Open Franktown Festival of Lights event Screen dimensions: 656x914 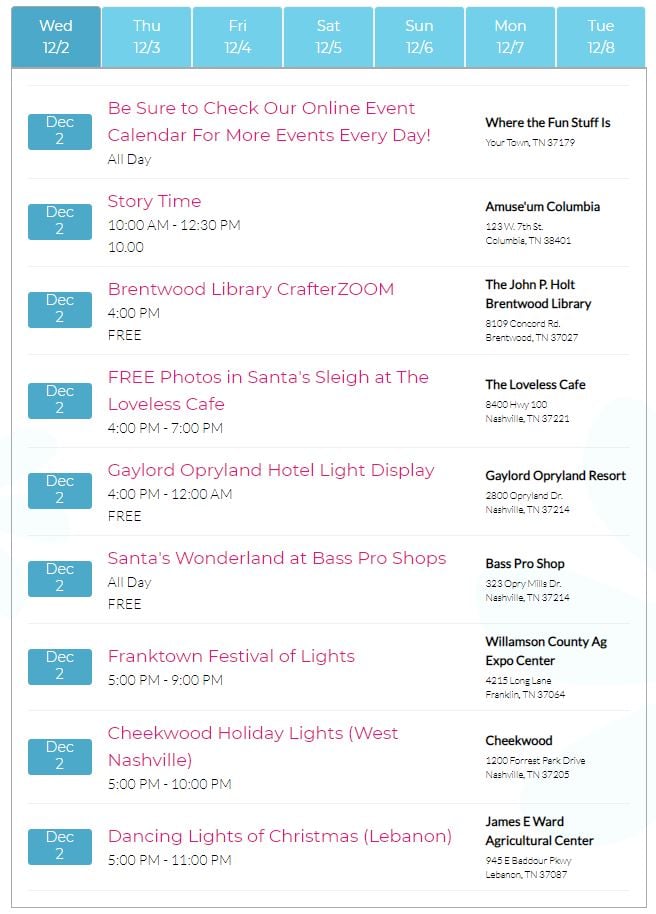pos(231,656)
